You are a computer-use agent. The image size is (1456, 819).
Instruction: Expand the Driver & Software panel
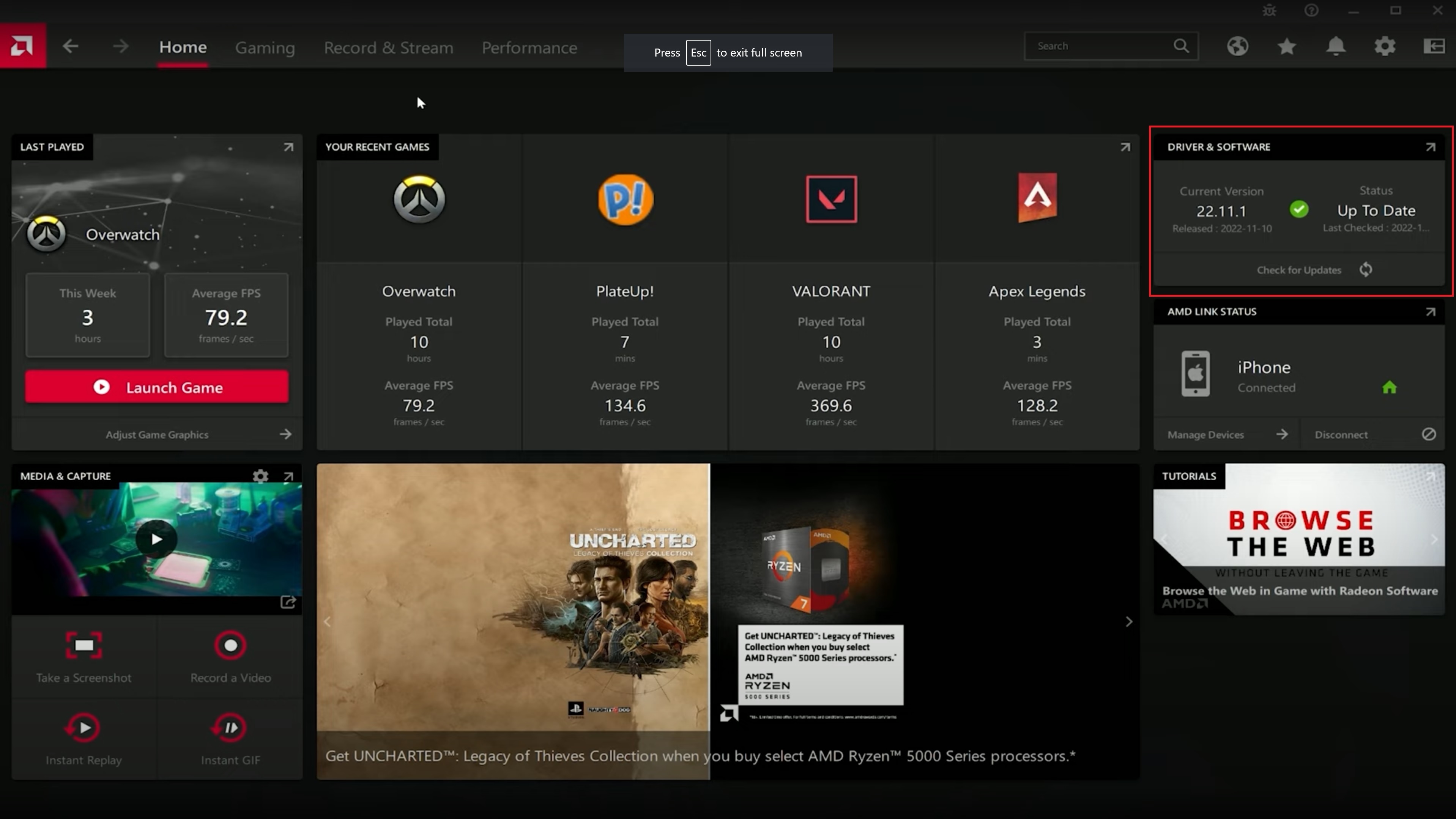tap(1431, 147)
